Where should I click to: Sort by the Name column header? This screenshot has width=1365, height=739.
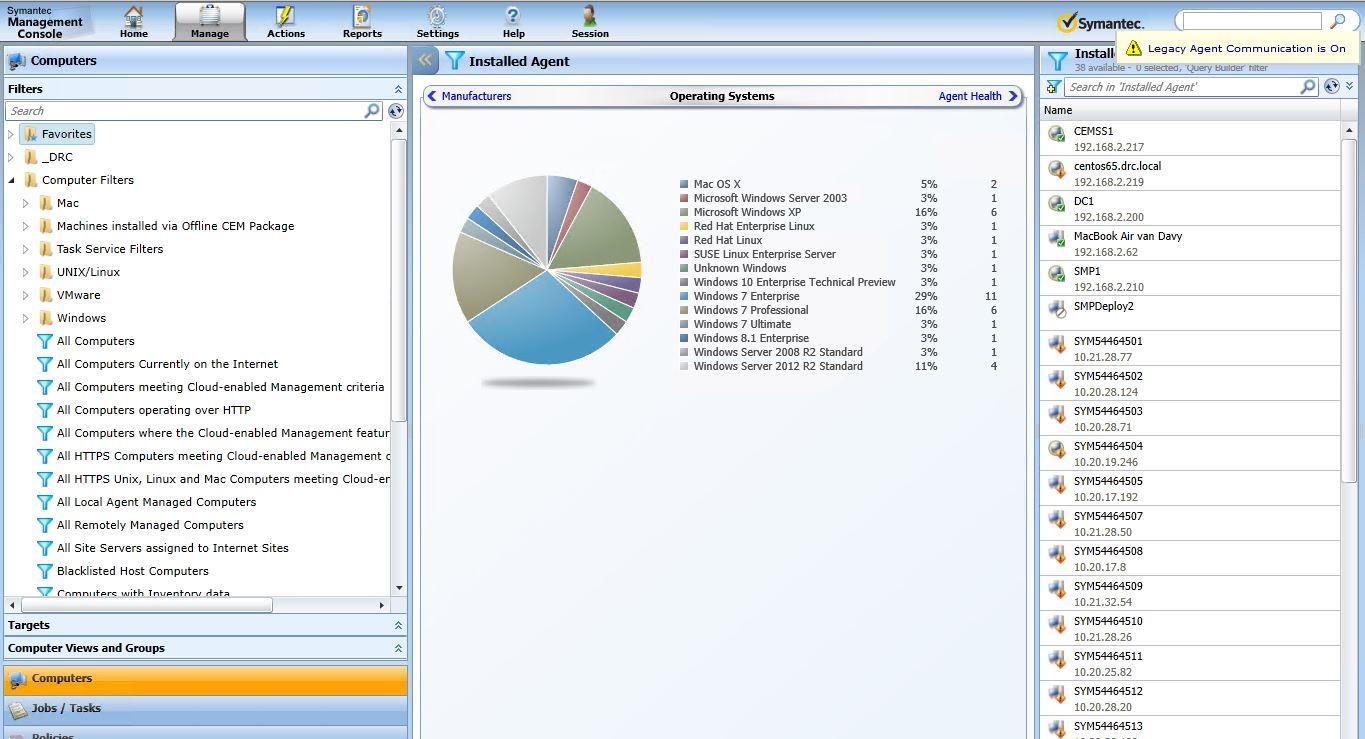coord(1058,110)
